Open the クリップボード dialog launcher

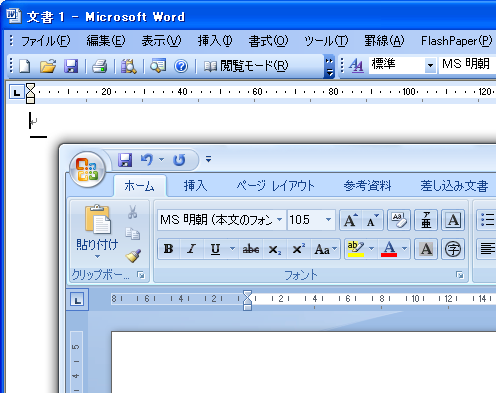click(x=141, y=275)
